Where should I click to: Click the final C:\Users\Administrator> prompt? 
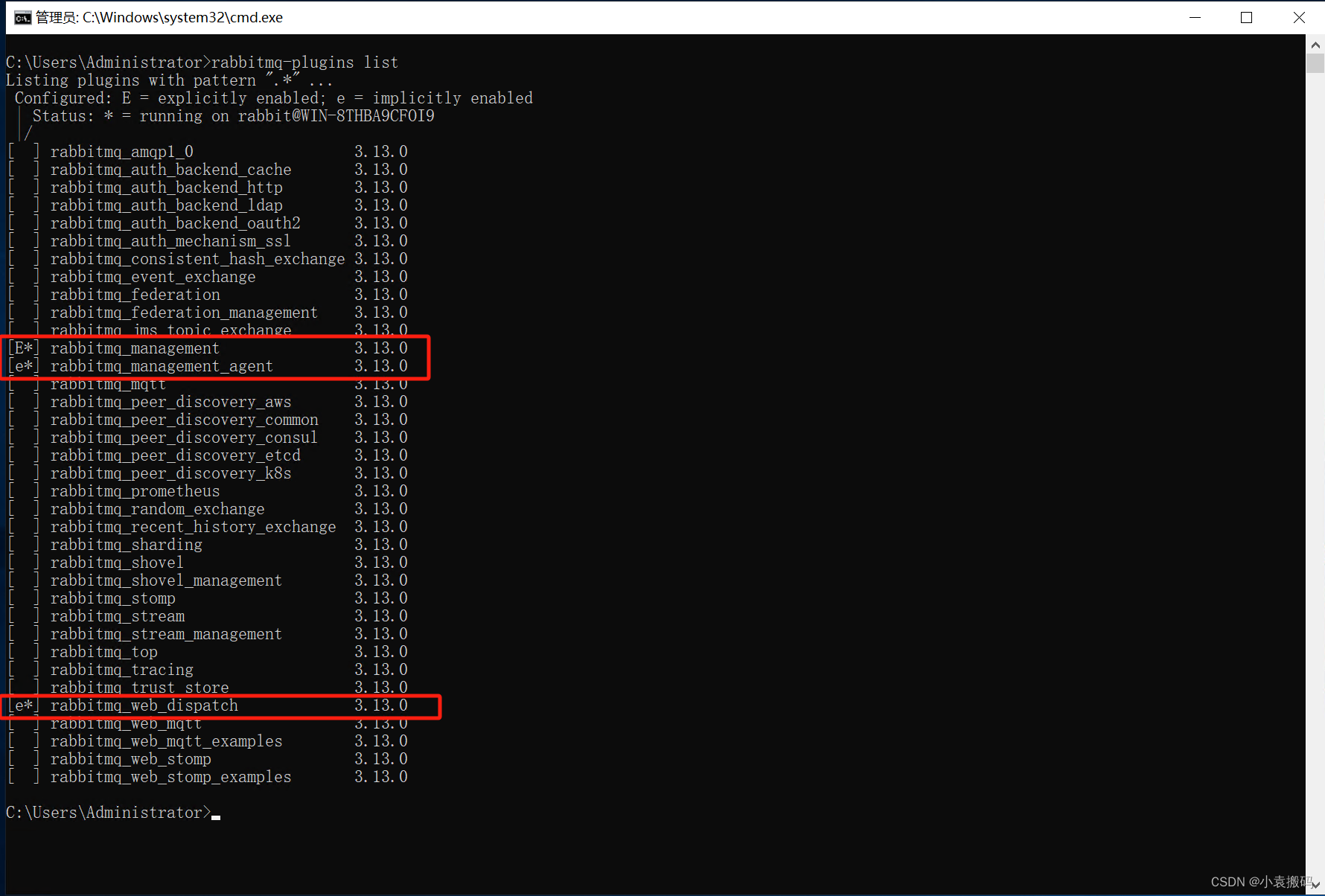tap(109, 813)
